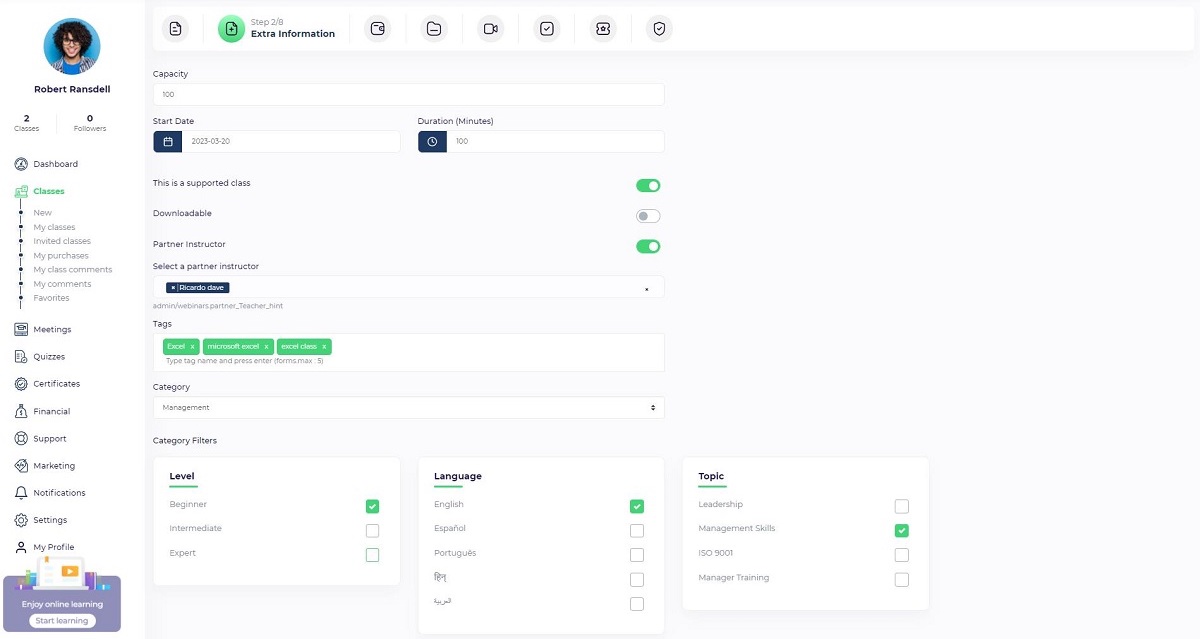Open Quizzes in the sidebar
Image resolution: width=1200 pixels, height=639 pixels.
[48, 357]
